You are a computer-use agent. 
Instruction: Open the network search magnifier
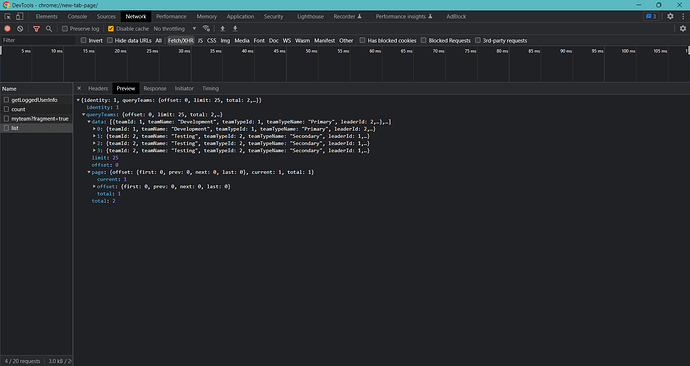click(x=49, y=29)
